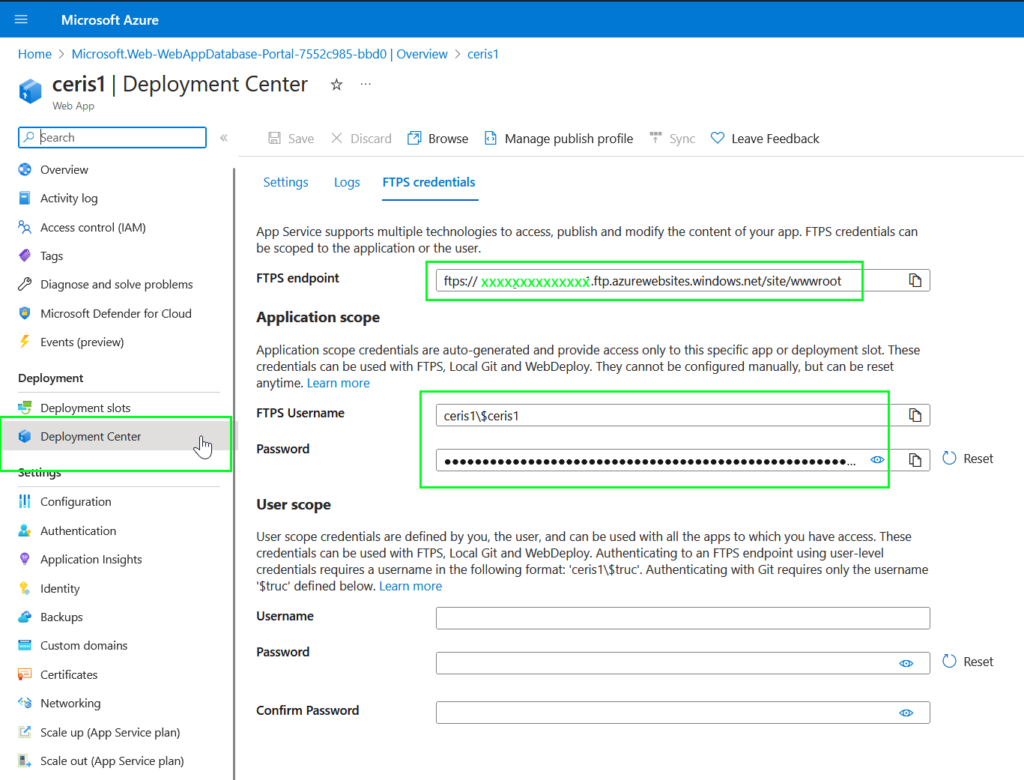Click the FTPS Username field
This screenshot has width=1024, height=780.
click(667, 415)
